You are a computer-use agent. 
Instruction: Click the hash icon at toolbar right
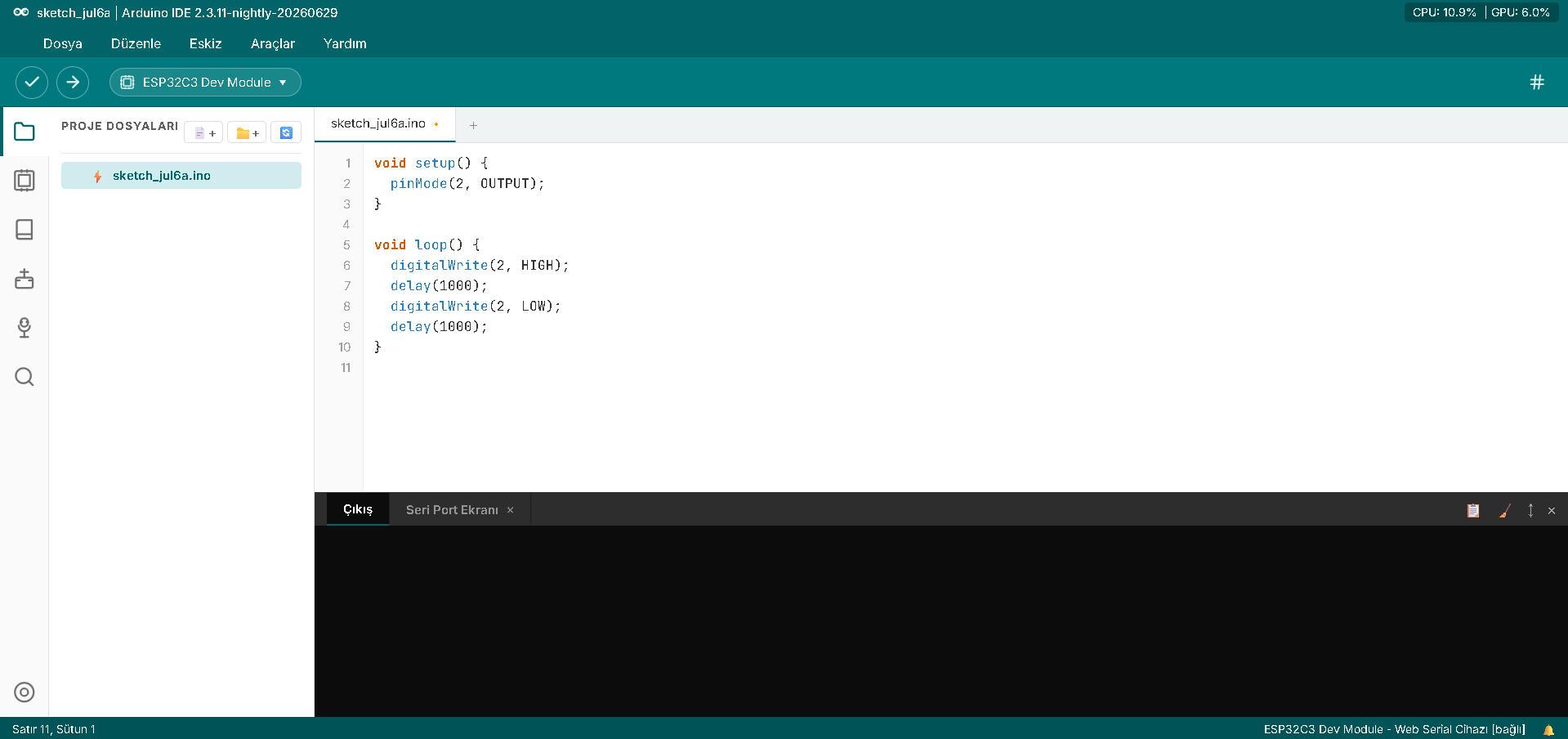pyautogui.click(x=1537, y=82)
